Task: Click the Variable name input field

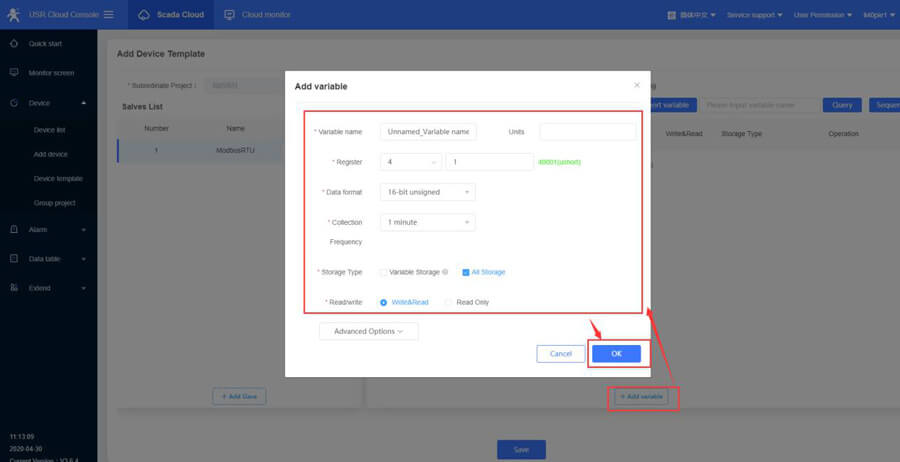Action: pos(428,132)
